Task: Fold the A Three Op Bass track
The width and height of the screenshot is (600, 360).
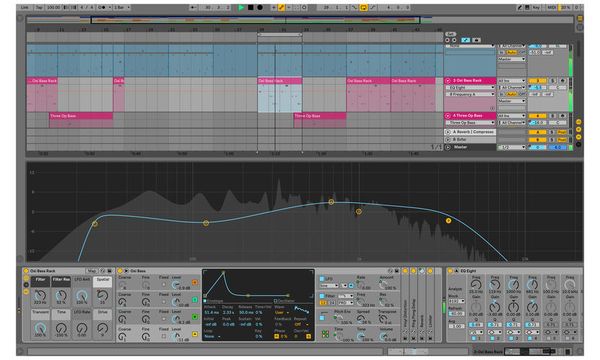Action: point(448,116)
